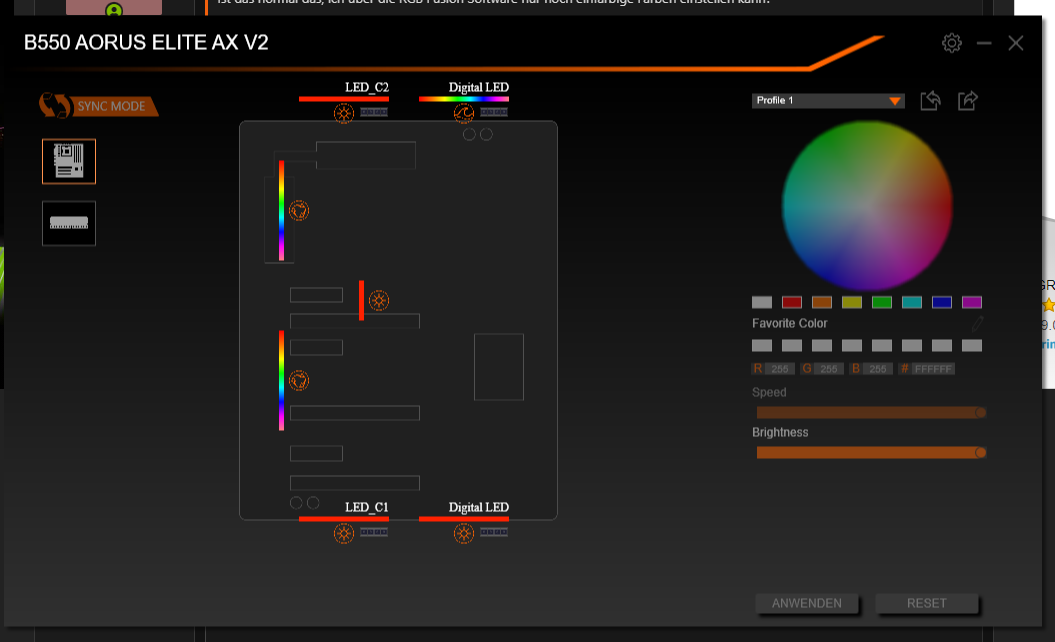Open the settings gear icon
Screen dimensions: 1055x642
pos(951,43)
